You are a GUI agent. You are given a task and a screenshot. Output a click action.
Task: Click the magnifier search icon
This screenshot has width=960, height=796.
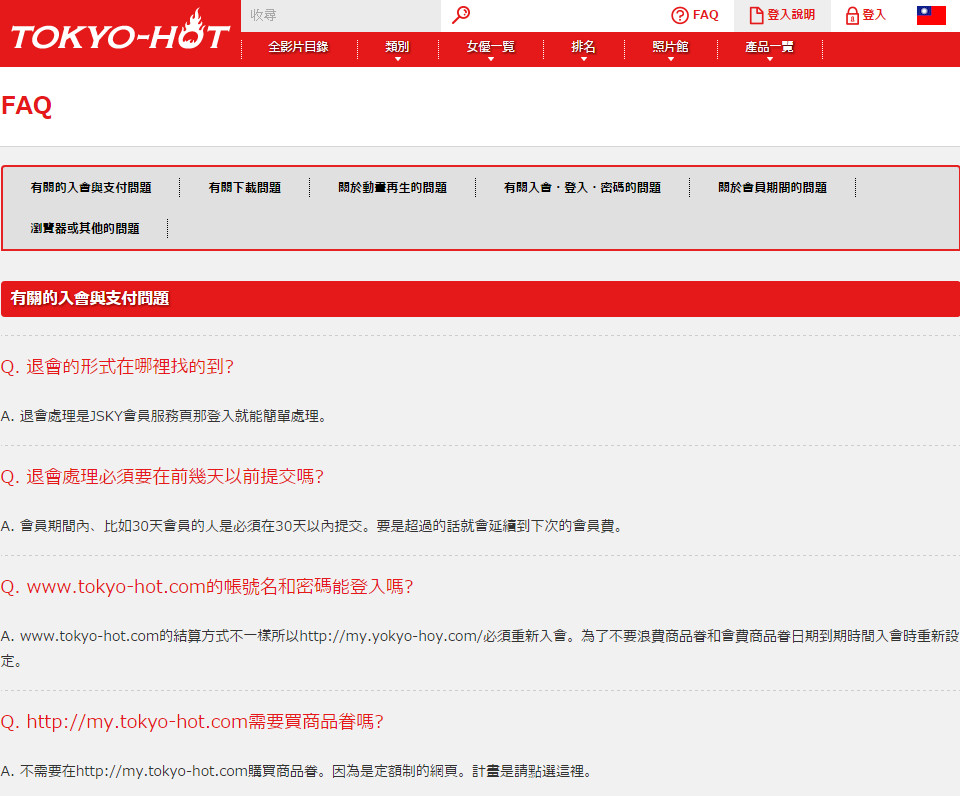point(460,15)
